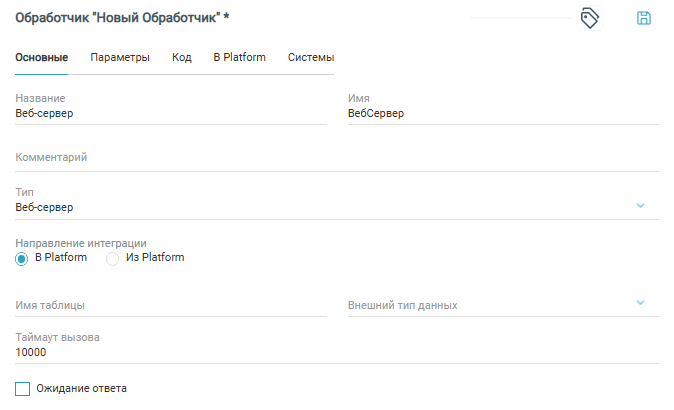Click the Название field with Веб-сервер
Image resolution: width=674 pixels, height=410 pixels.
click(170, 114)
